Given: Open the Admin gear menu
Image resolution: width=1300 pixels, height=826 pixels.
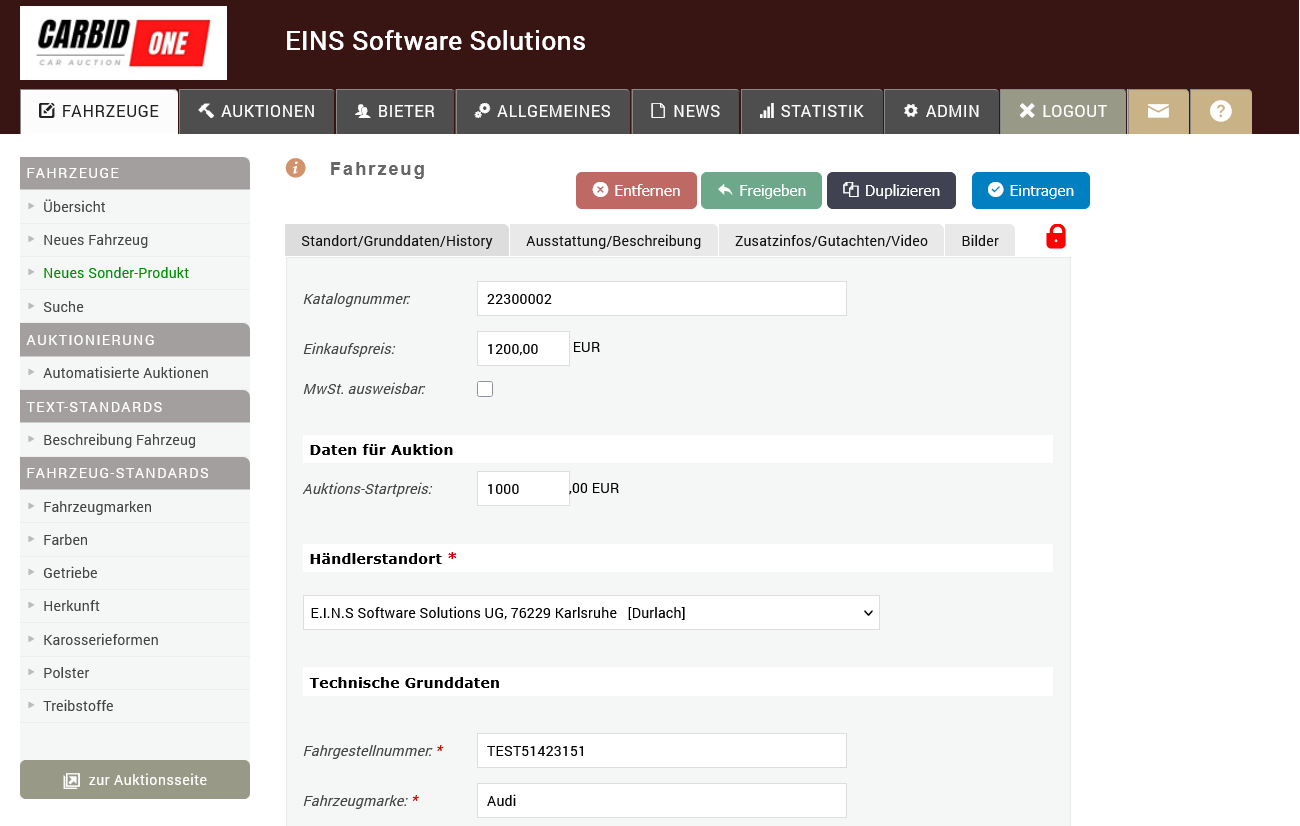Looking at the screenshot, I should [941, 111].
